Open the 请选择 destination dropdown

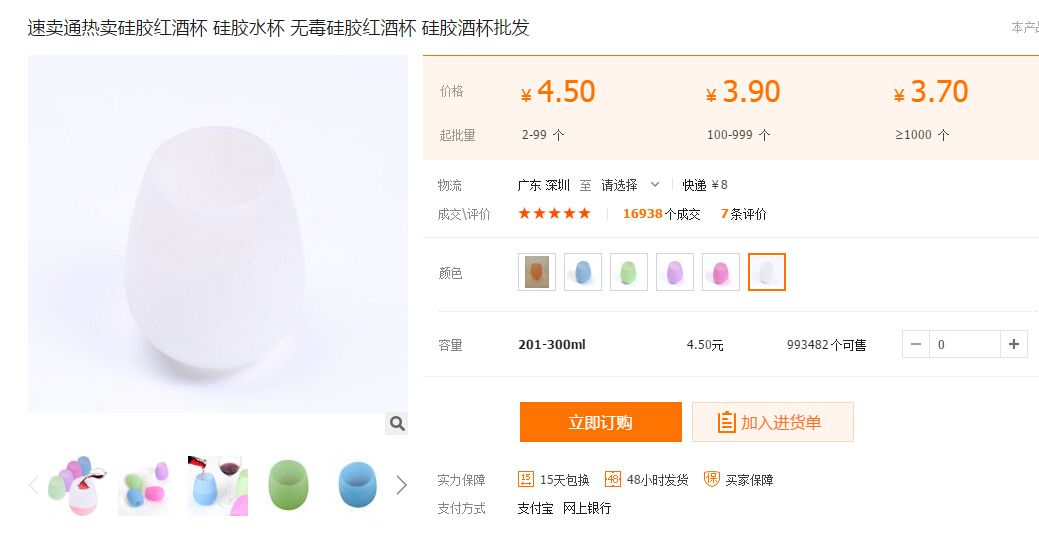pos(631,185)
